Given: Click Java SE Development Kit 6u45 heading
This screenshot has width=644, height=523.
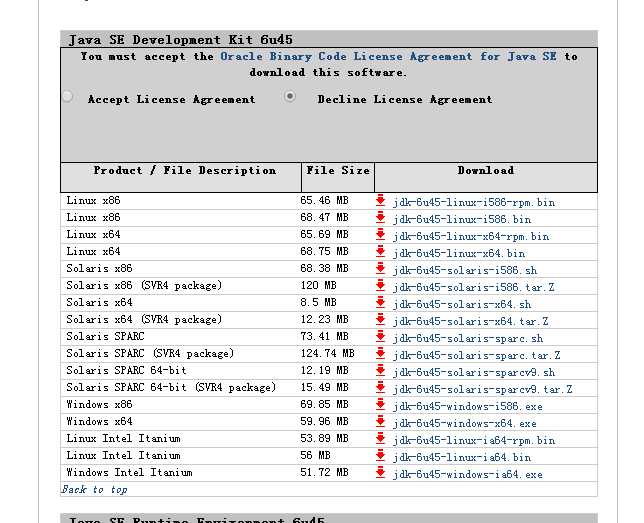Looking at the screenshot, I should point(180,39).
